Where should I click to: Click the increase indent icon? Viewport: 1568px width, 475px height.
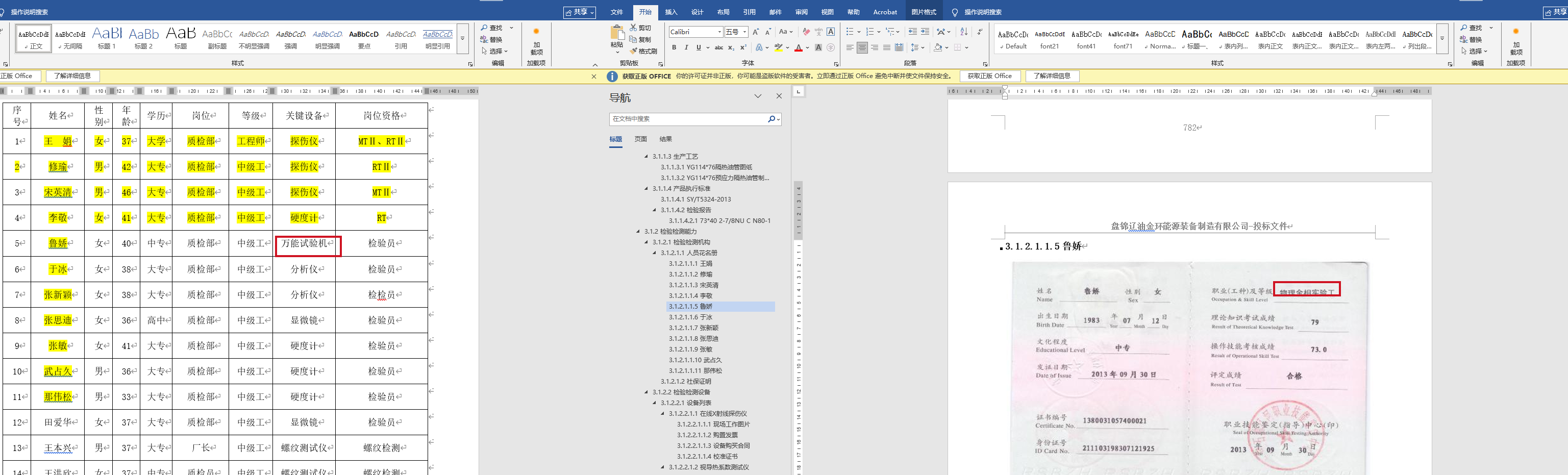click(925, 32)
